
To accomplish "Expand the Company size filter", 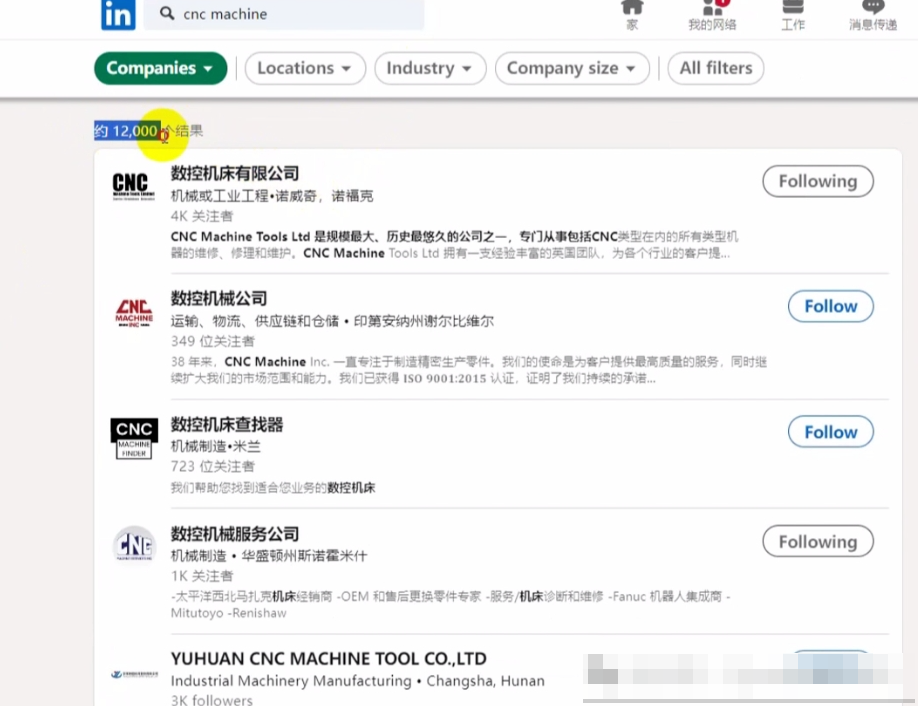I will (572, 68).
